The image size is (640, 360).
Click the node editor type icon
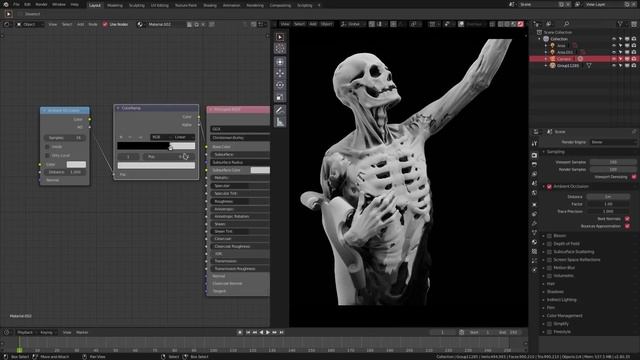click(7, 24)
